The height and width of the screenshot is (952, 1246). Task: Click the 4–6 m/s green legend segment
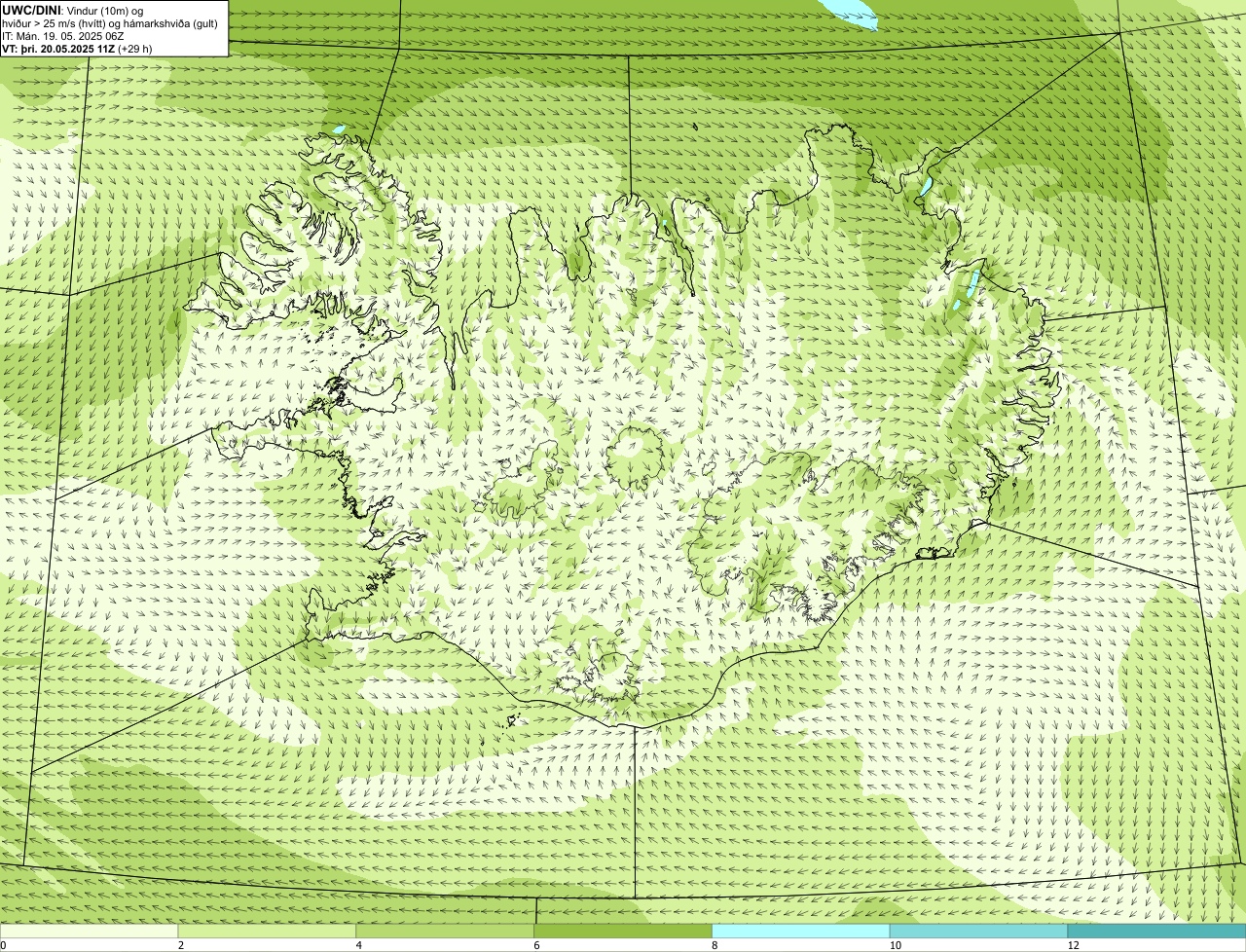[x=446, y=931]
